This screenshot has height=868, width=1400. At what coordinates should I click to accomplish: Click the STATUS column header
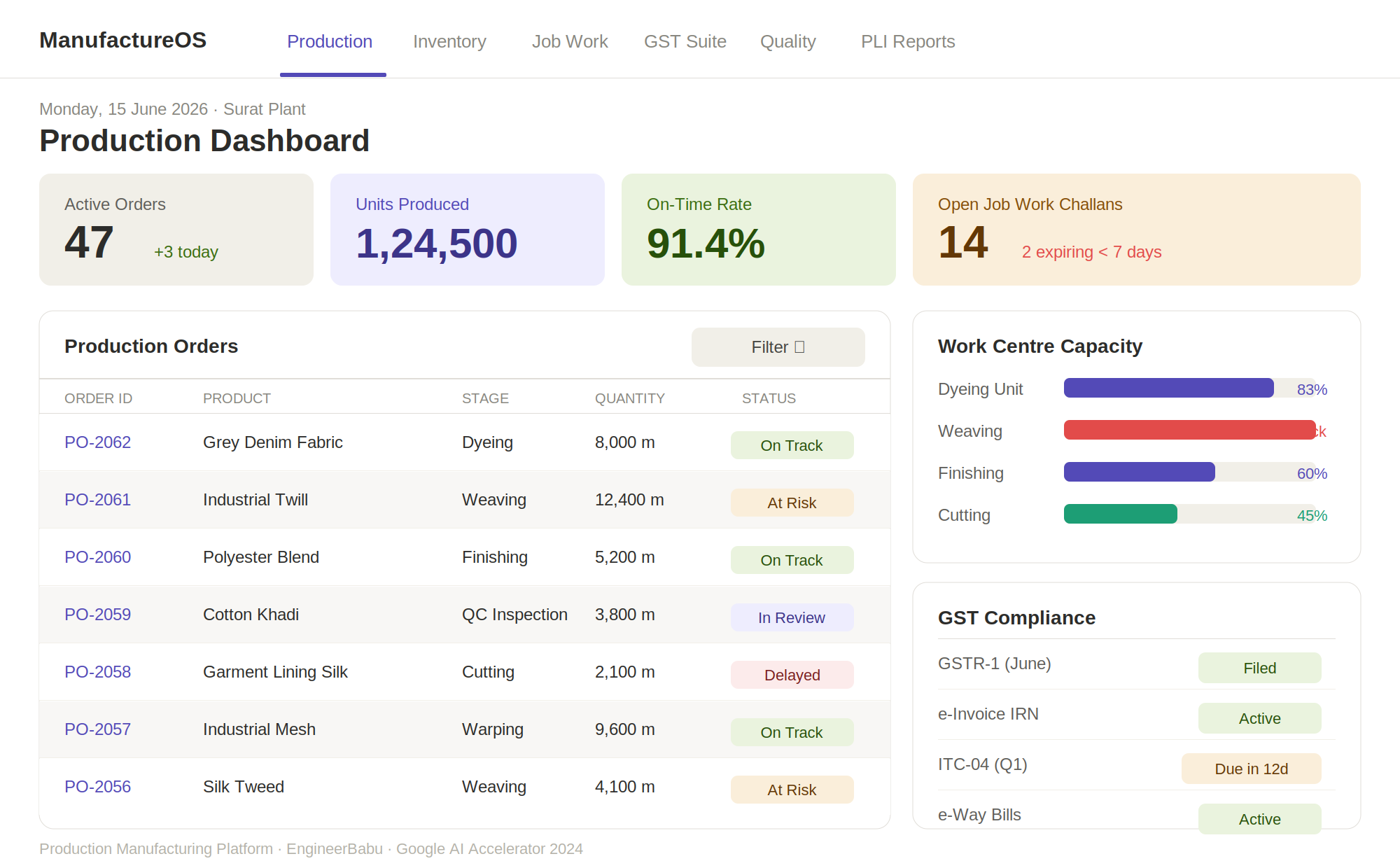(769, 398)
